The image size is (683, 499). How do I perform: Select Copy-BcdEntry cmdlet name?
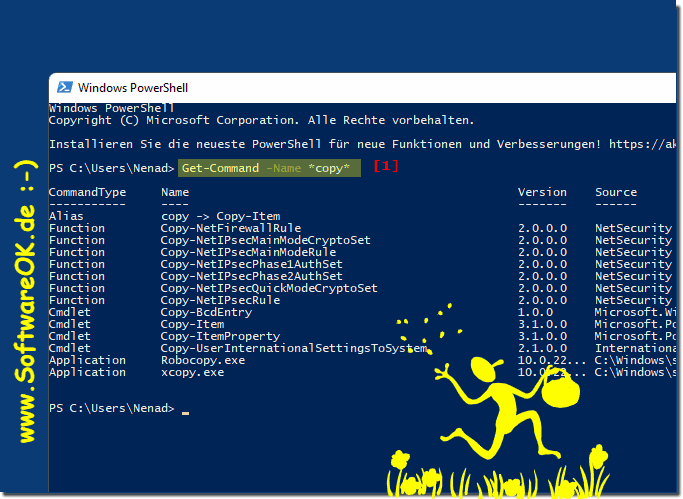[206, 312]
